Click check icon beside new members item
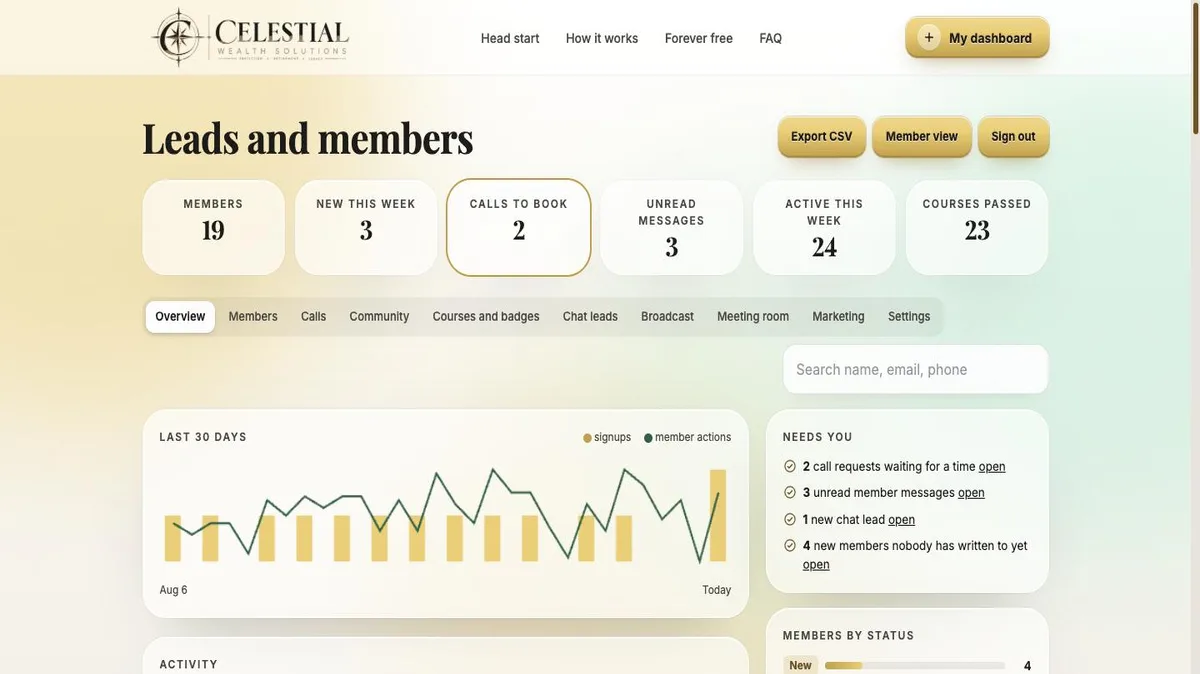 (x=790, y=546)
